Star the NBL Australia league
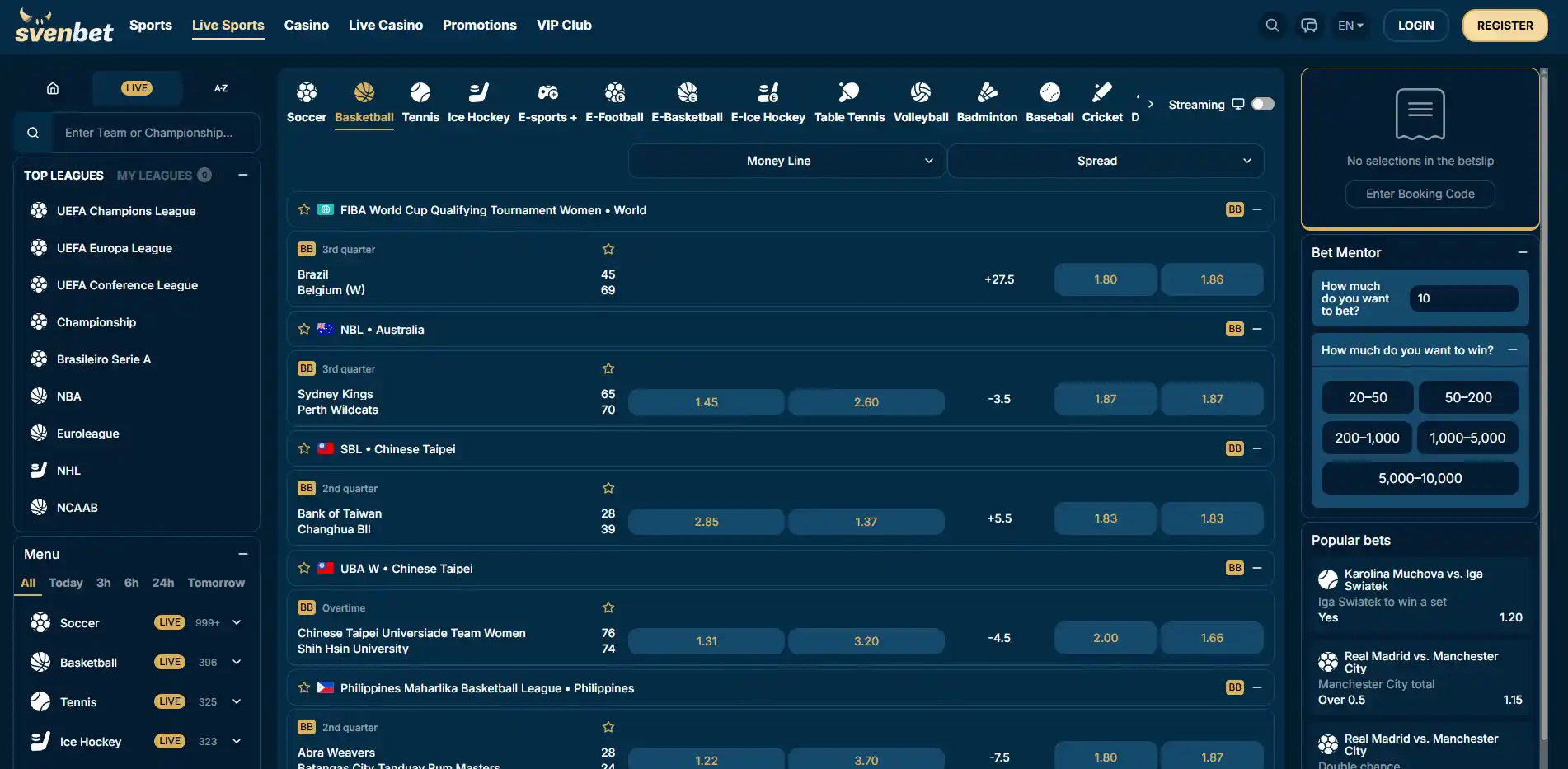The image size is (1568, 769). 304,329
